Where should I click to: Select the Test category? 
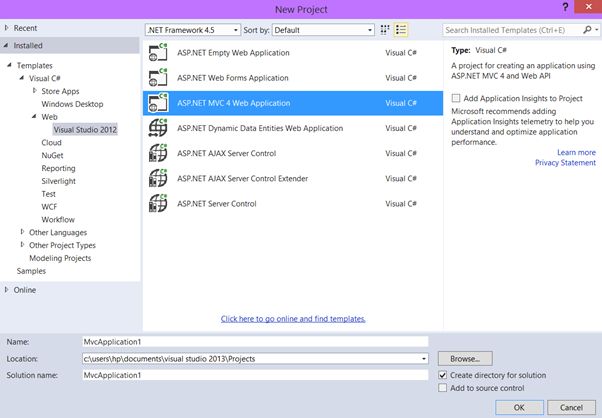[48, 194]
